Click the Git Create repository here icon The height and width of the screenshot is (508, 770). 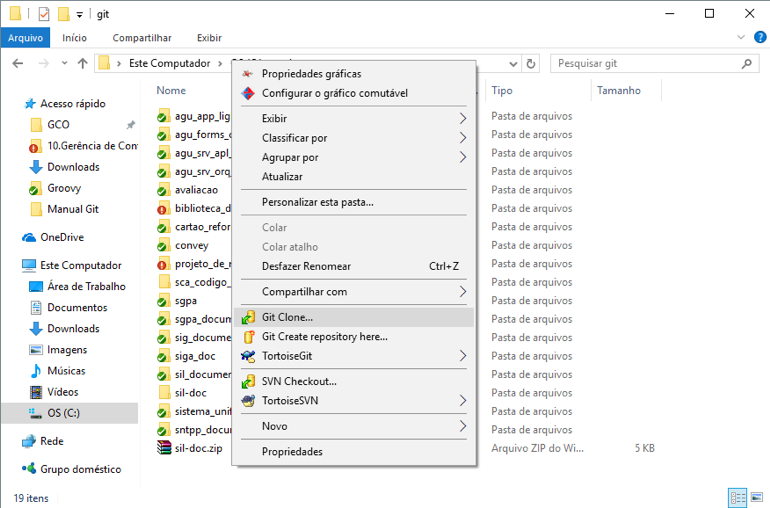pyautogui.click(x=249, y=337)
